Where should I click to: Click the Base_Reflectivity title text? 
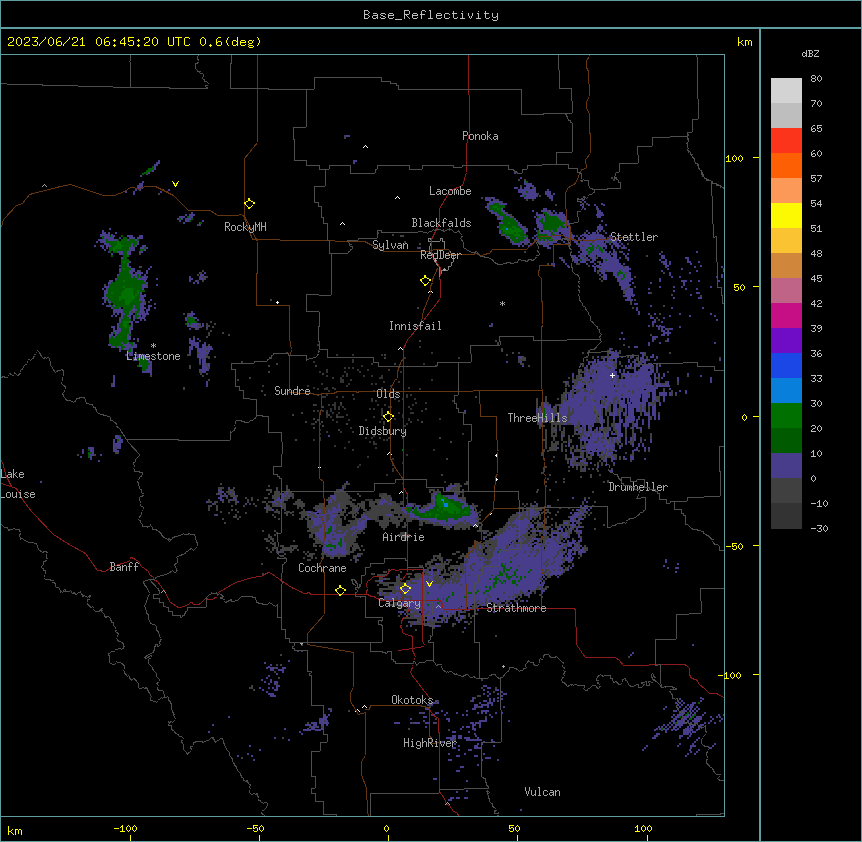(431, 15)
